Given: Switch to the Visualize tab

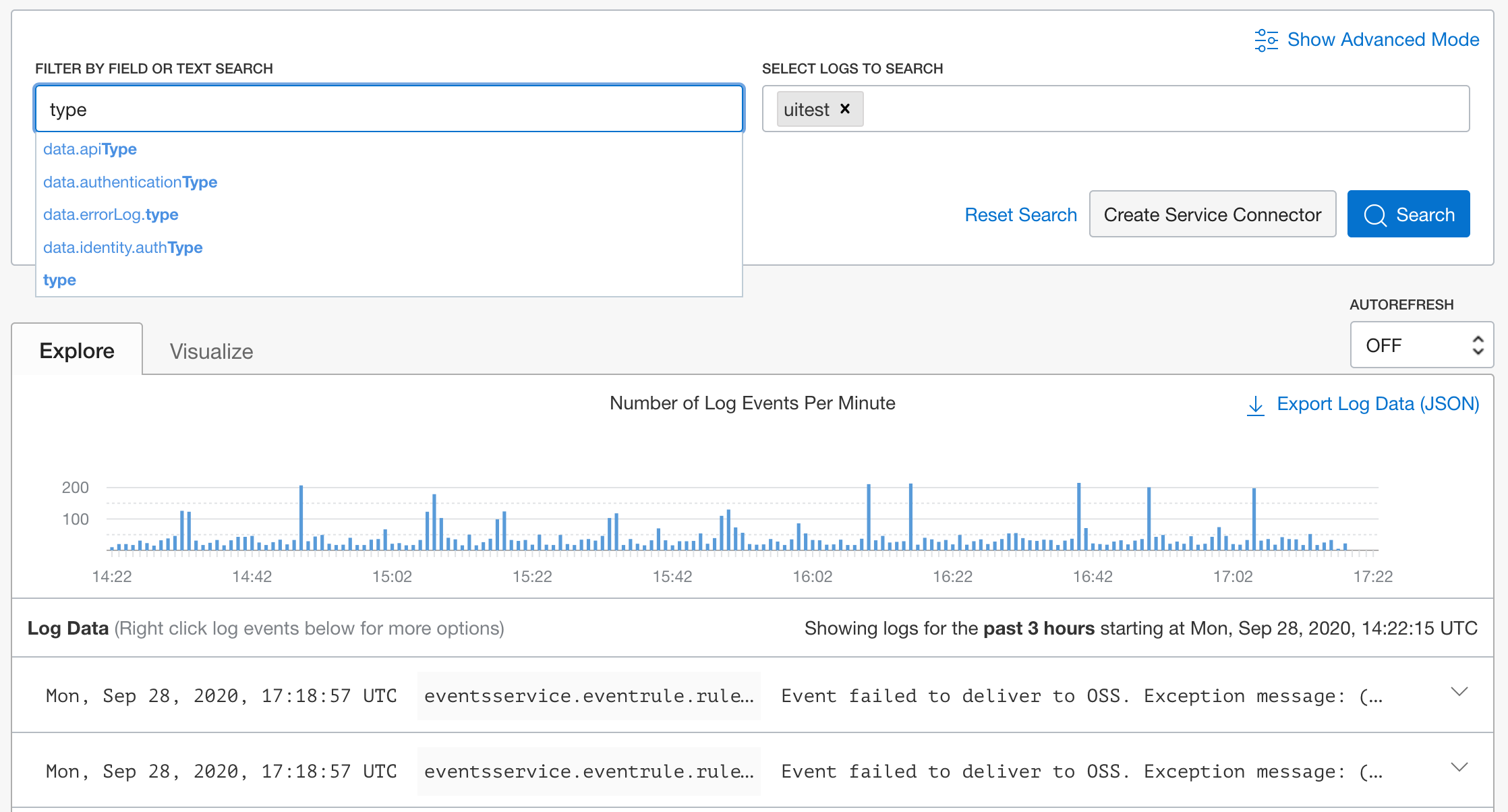Looking at the screenshot, I should (210, 351).
